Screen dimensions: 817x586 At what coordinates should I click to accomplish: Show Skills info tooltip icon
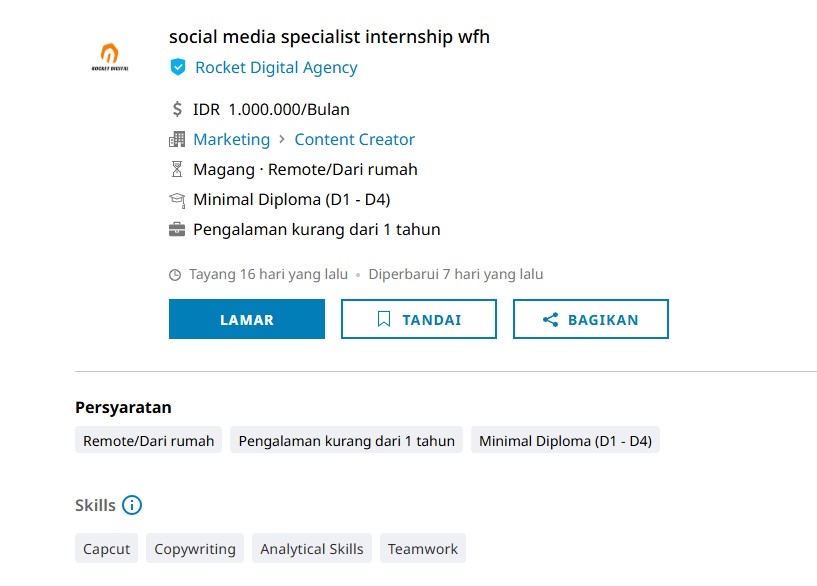(x=132, y=505)
